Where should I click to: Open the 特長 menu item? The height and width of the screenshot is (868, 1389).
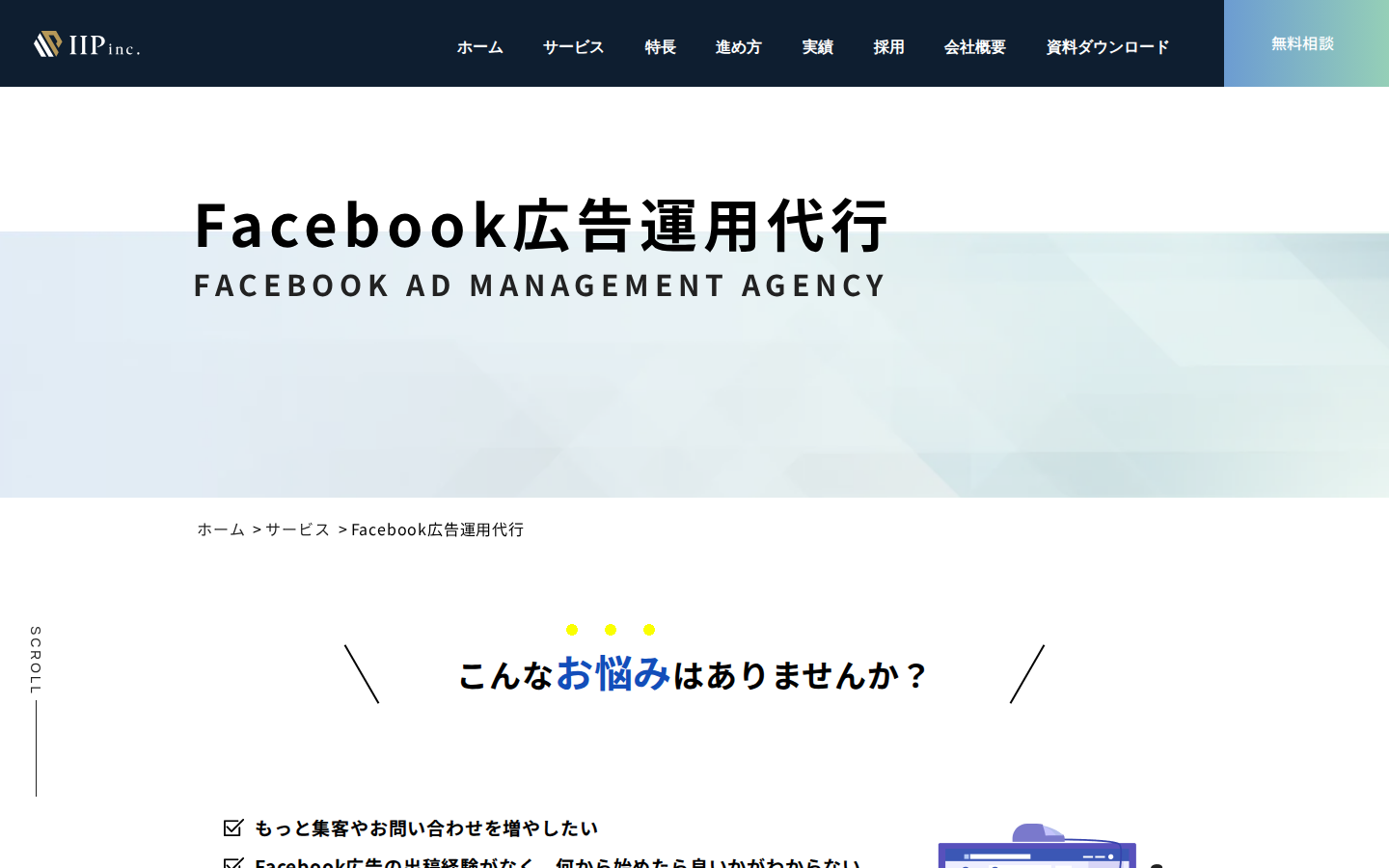click(661, 46)
